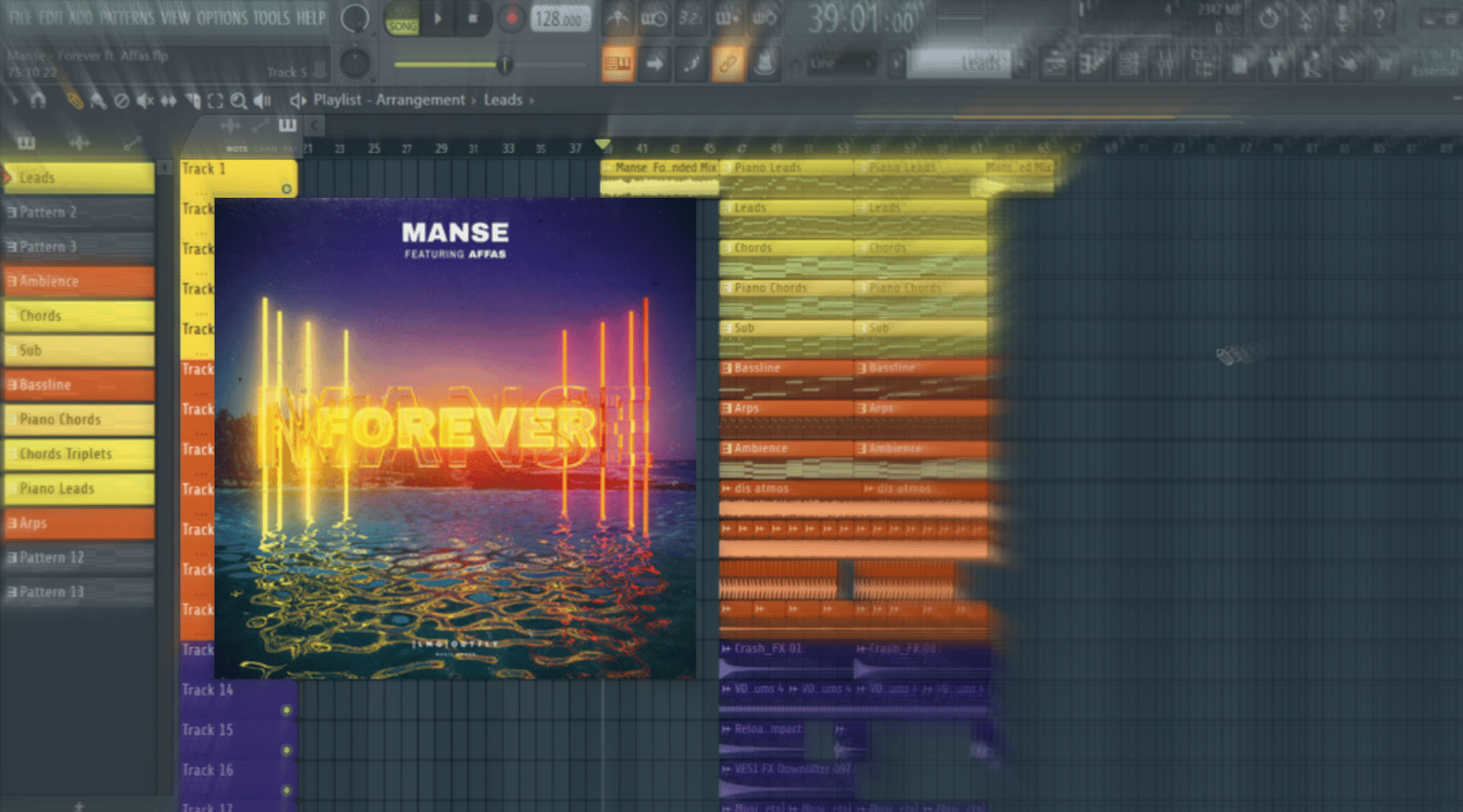The width and height of the screenshot is (1463, 812).
Task: Open the OPTIONS menu
Action: [221, 18]
